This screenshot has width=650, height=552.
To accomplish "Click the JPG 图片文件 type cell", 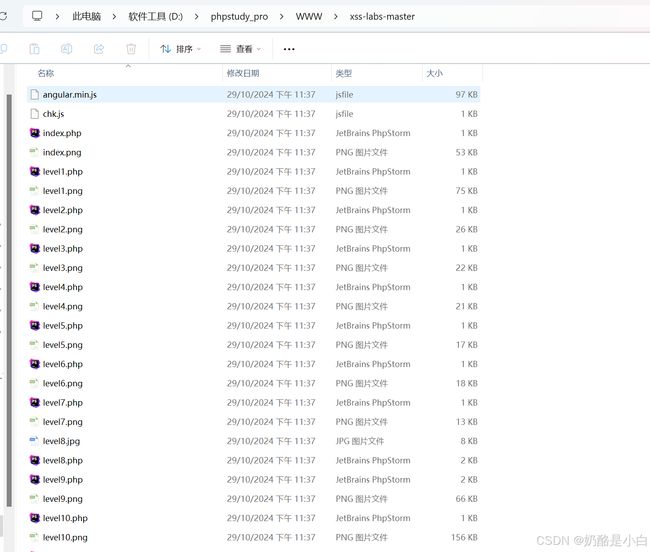I will point(360,441).
